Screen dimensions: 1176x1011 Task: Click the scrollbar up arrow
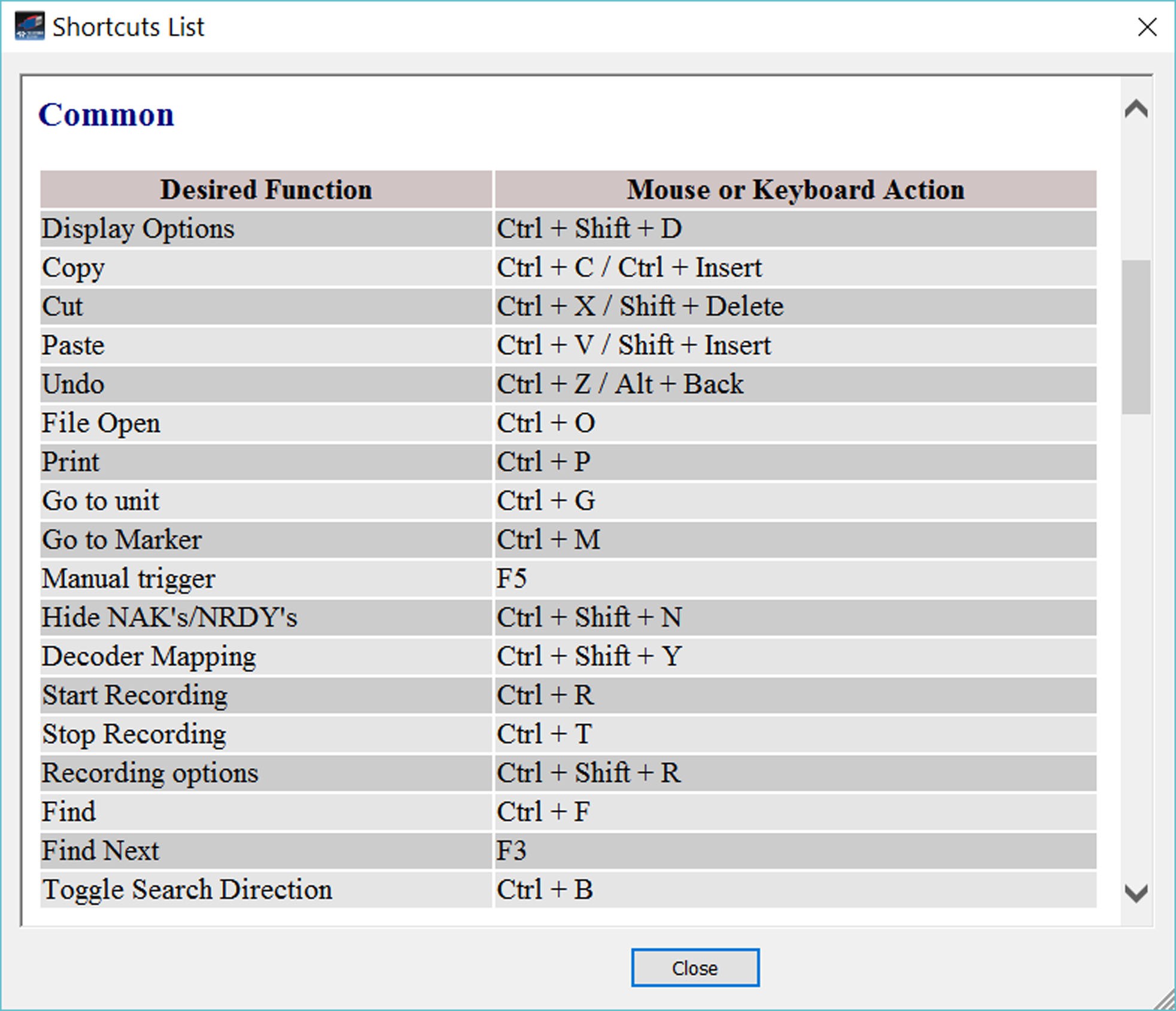click(1136, 109)
